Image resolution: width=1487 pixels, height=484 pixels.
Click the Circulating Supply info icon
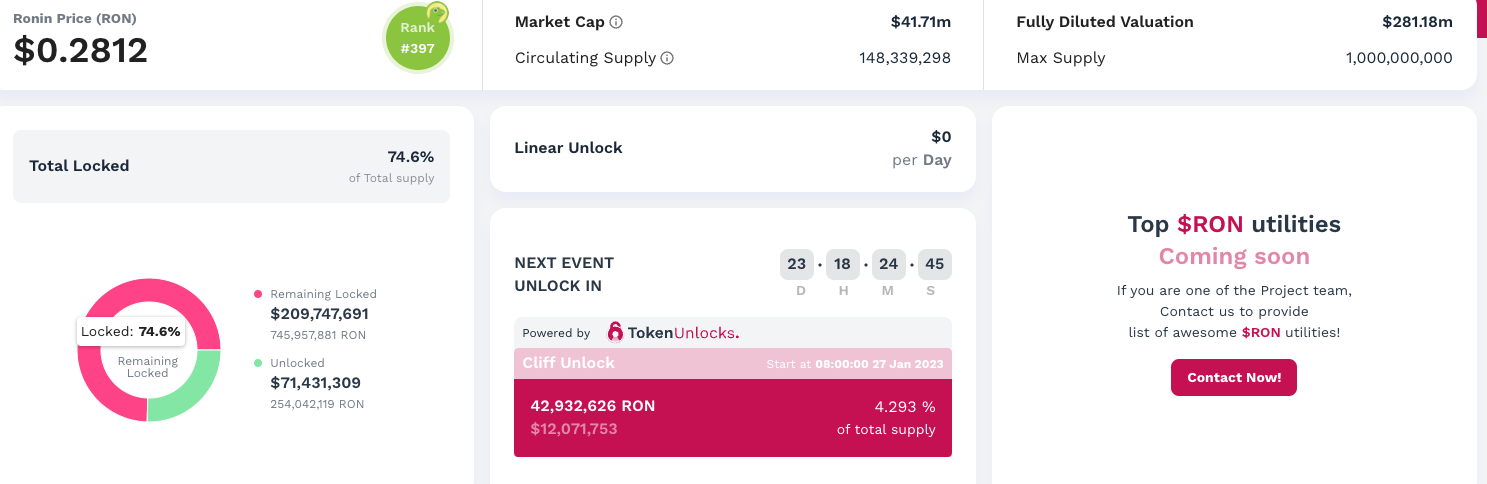click(667, 58)
